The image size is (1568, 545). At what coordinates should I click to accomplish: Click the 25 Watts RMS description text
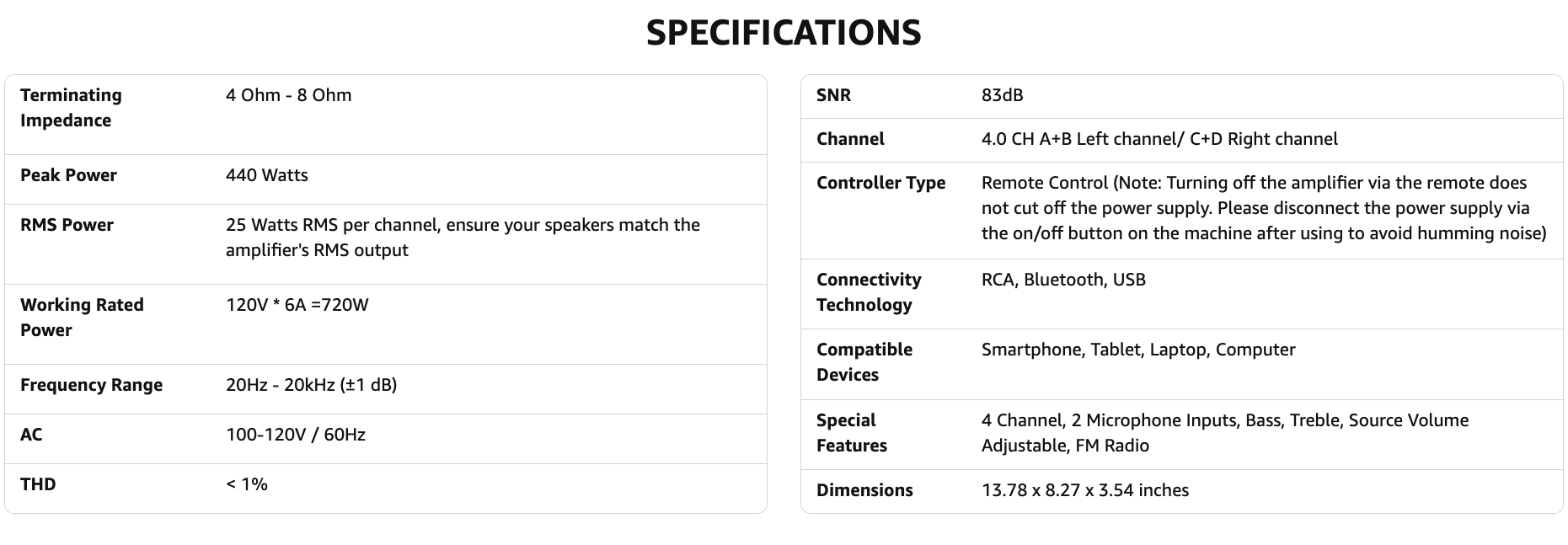(x=462, y=238)
